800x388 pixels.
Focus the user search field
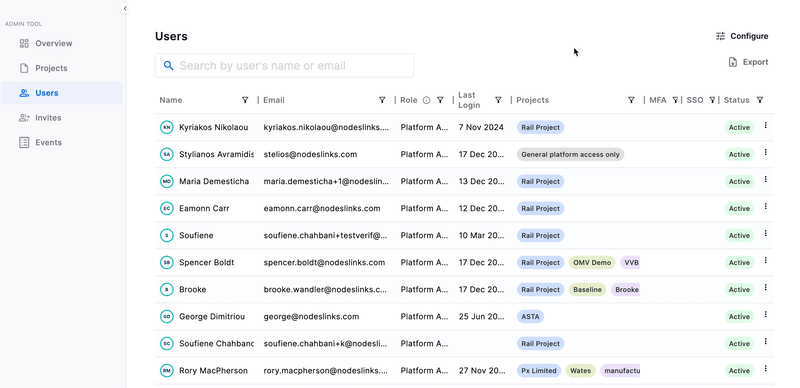tap(284, 65)
